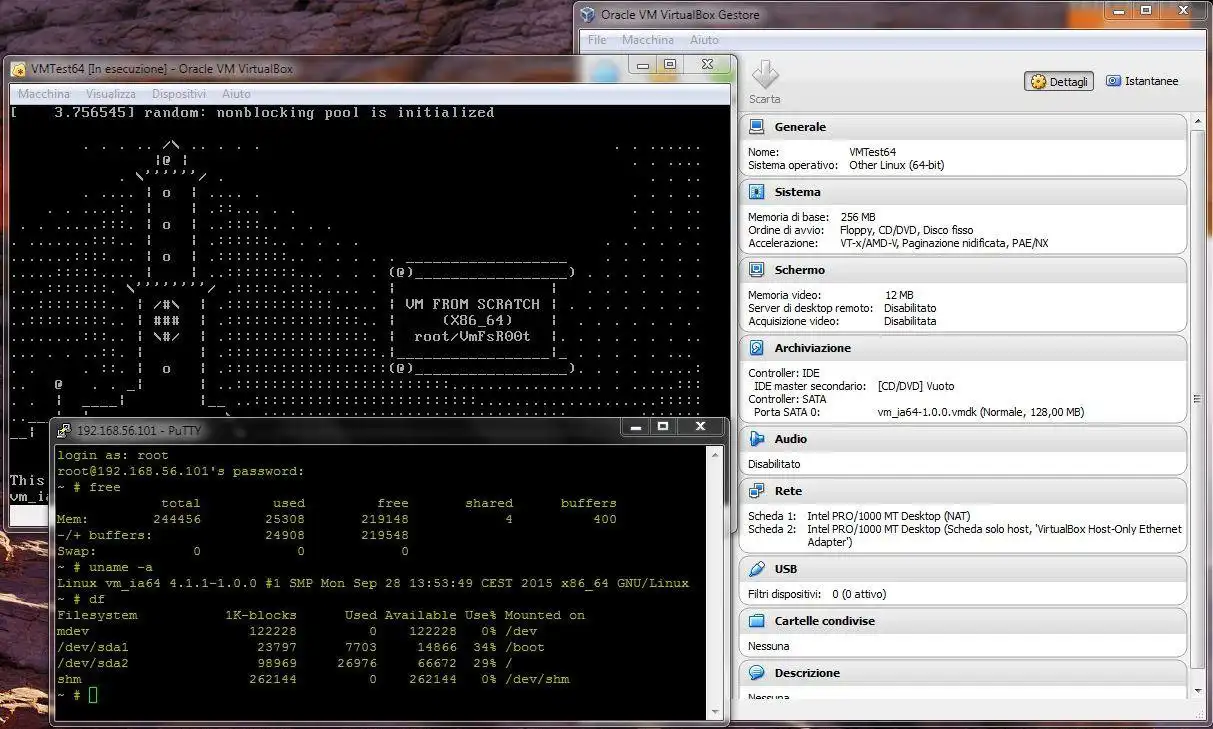Open the Audio section speaker icon
Viewport: 1213px width, 729px height.
pos(757,439)
